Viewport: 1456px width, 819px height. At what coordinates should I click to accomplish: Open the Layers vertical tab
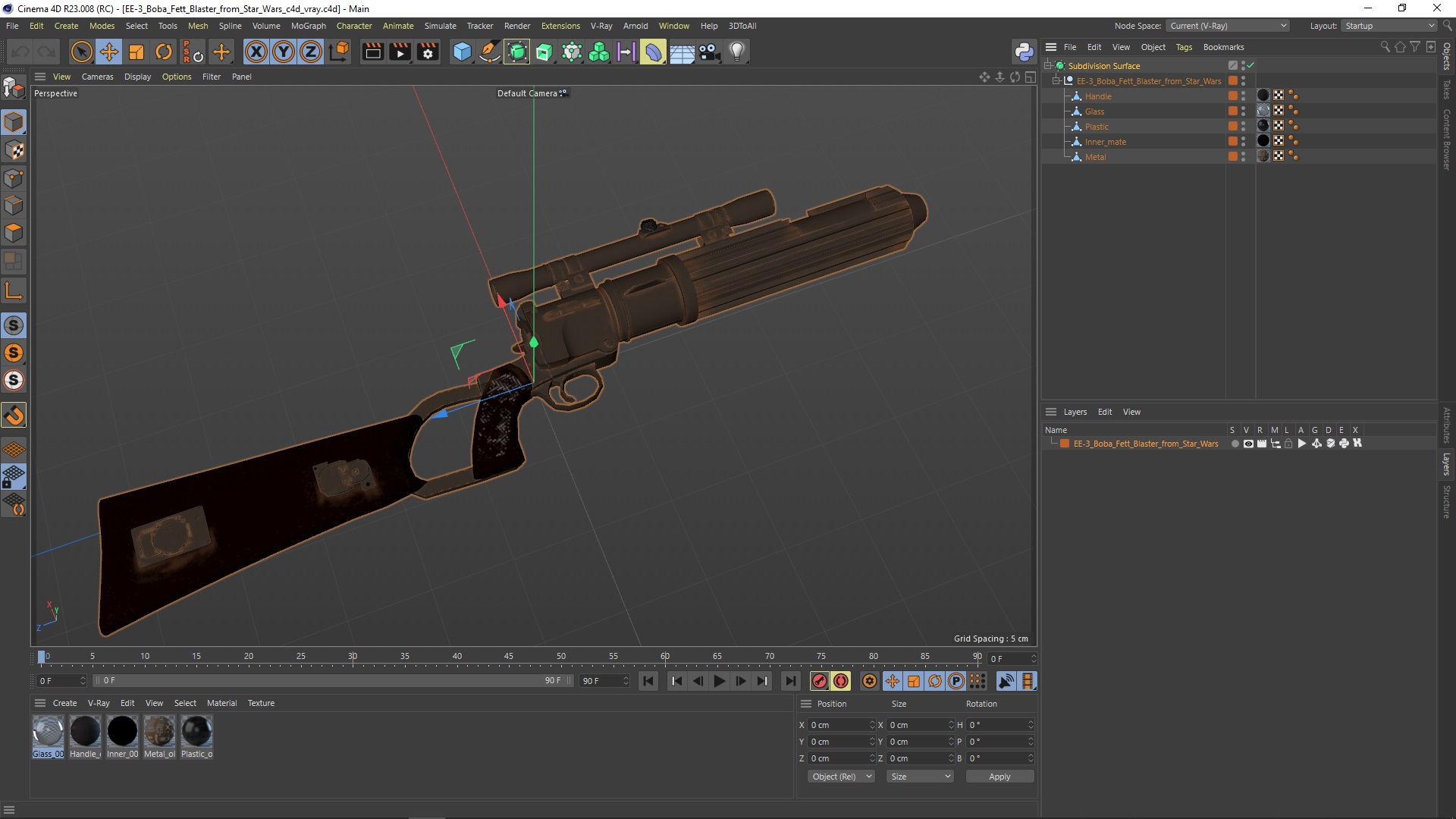coord(1447,464)
